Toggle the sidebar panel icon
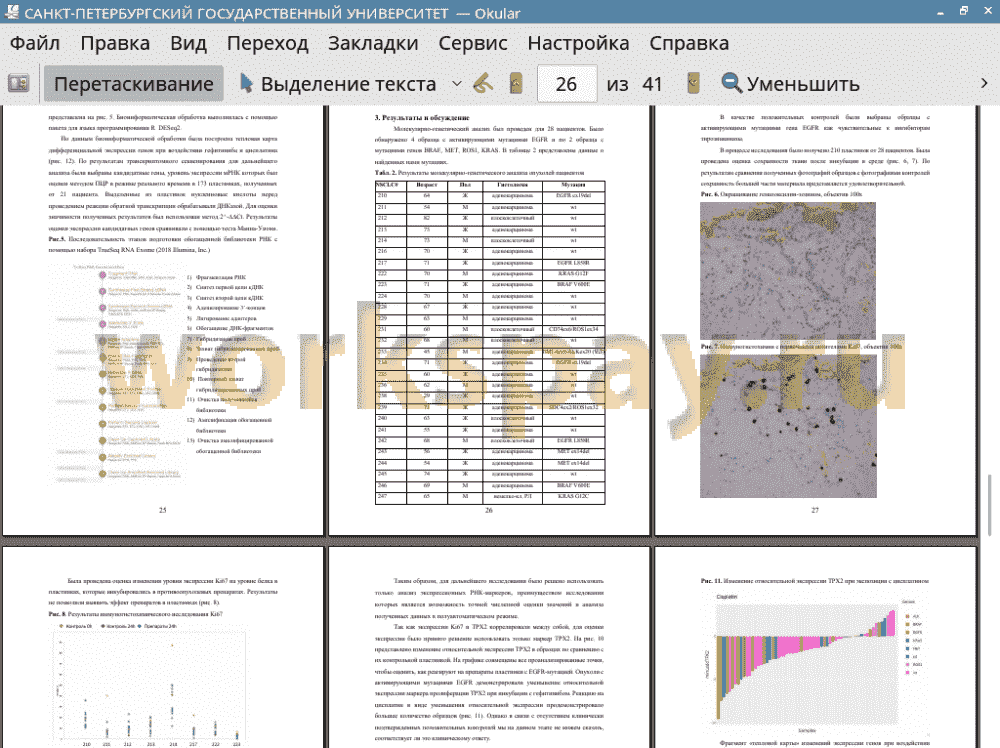This screenshot has height=748, width=1000. (x=18, y=84)
